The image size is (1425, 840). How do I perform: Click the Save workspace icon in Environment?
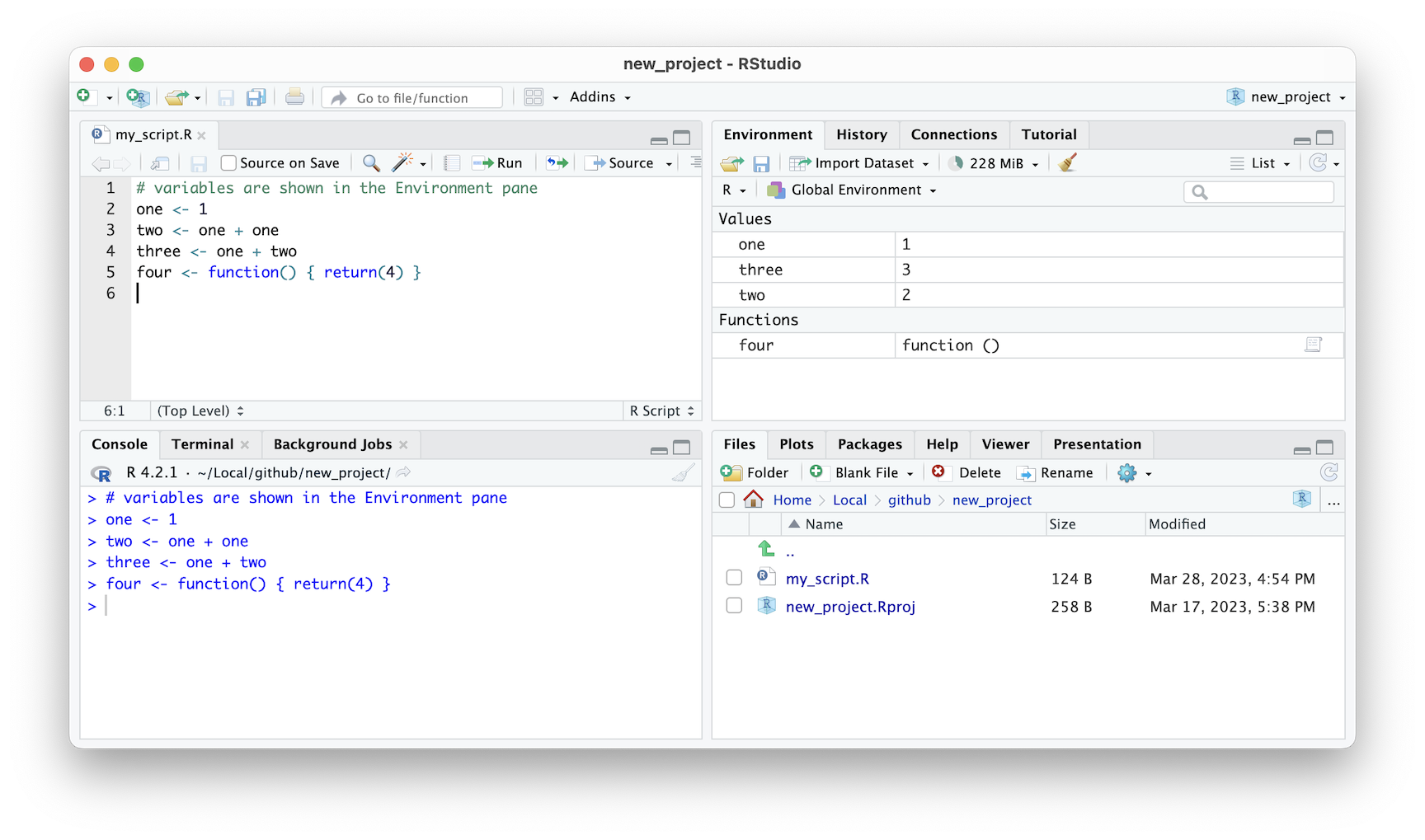(x=761, y=164)
